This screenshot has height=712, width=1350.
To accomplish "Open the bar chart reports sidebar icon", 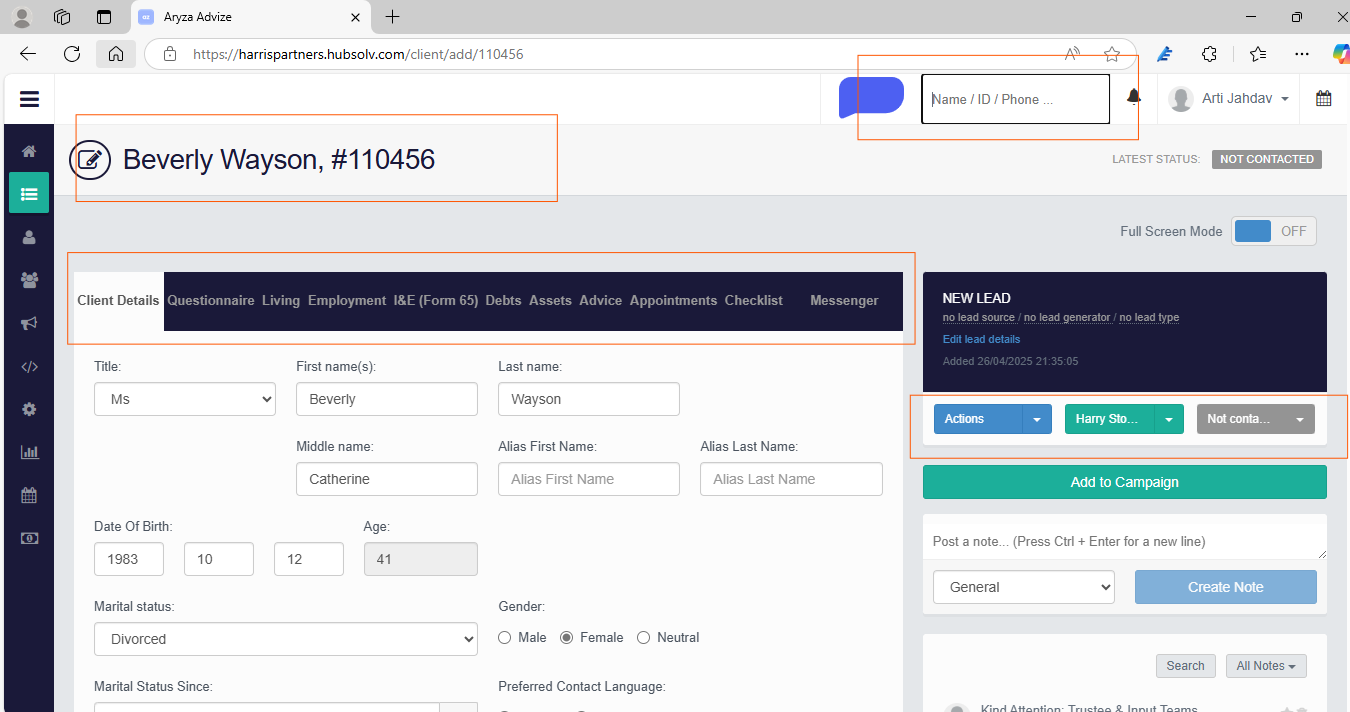I will 29,452.
